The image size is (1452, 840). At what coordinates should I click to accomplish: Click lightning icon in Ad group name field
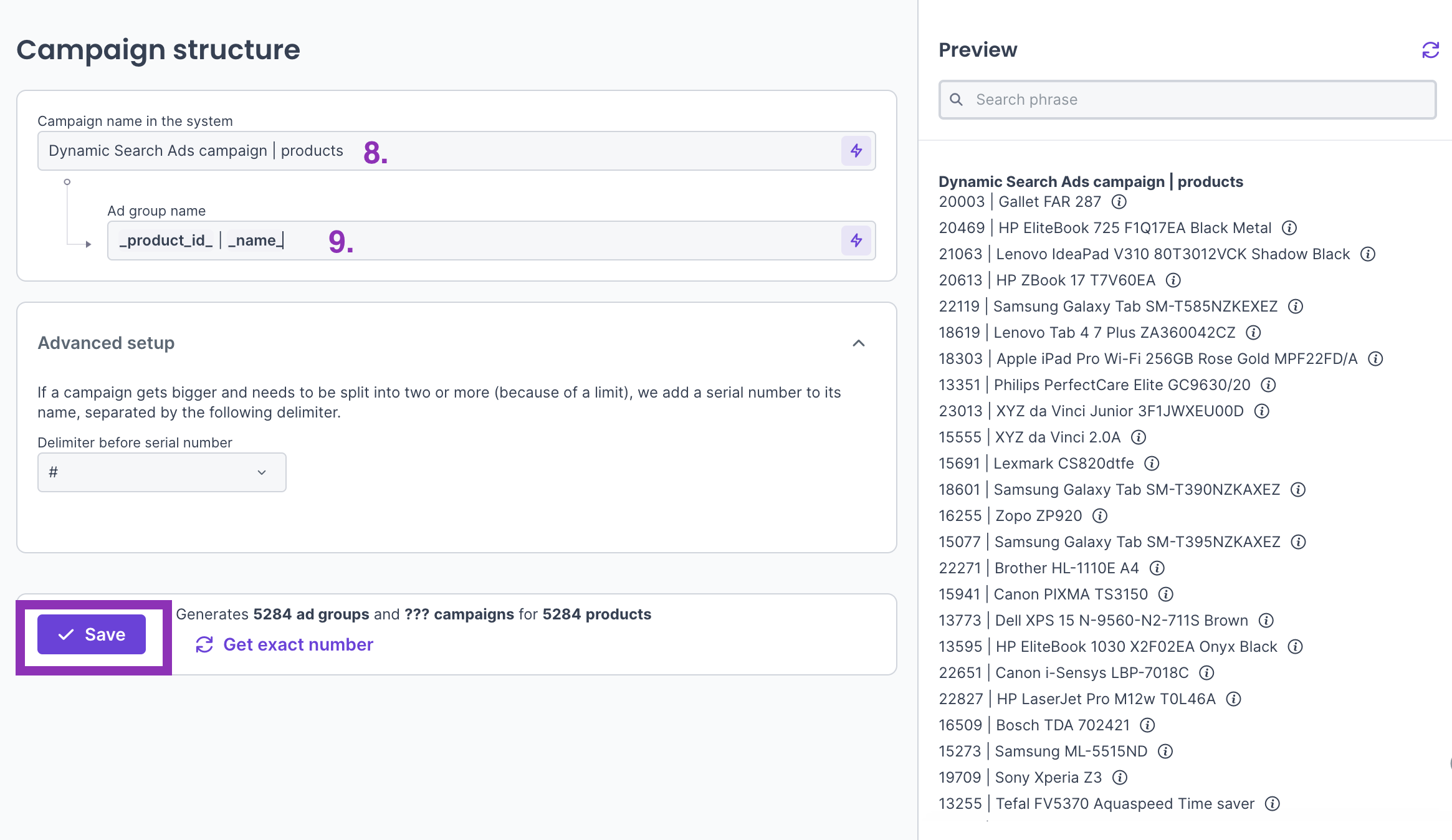tap(856, 241)
